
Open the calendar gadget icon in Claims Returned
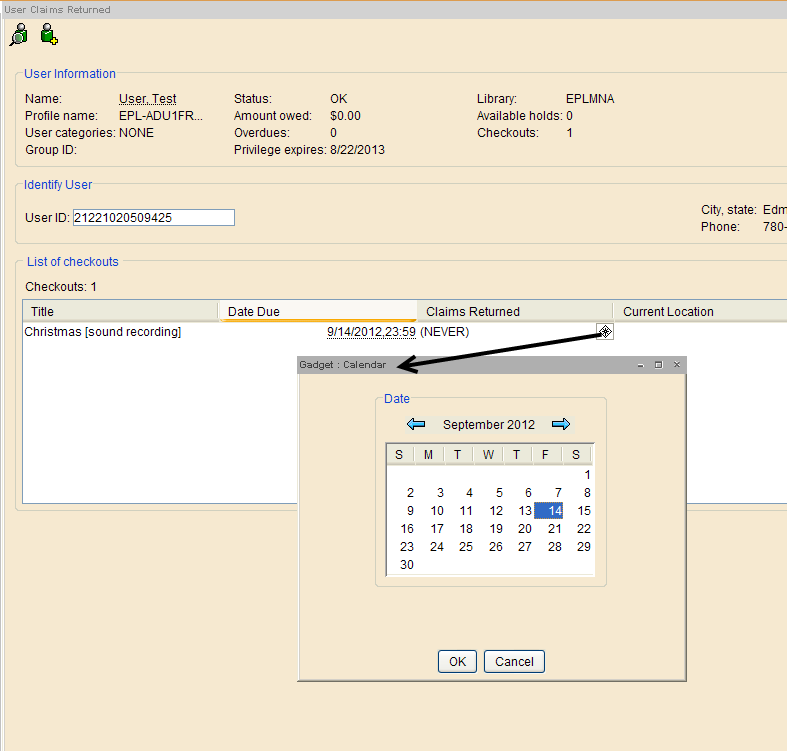(x=605, y=331)
